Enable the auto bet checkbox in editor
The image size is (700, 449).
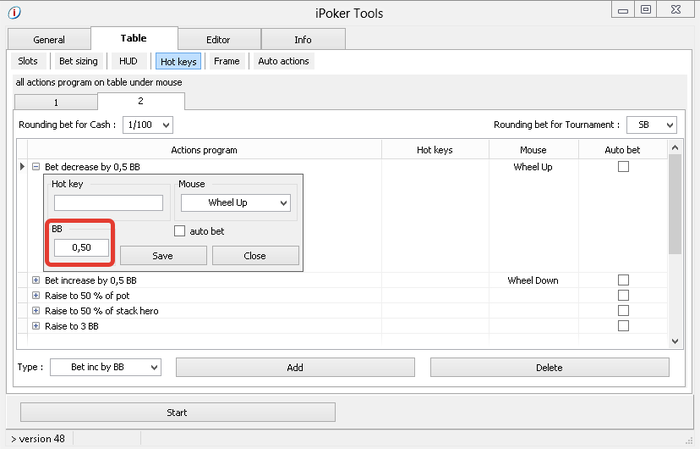pyautogui.click(x=180, y=232)
